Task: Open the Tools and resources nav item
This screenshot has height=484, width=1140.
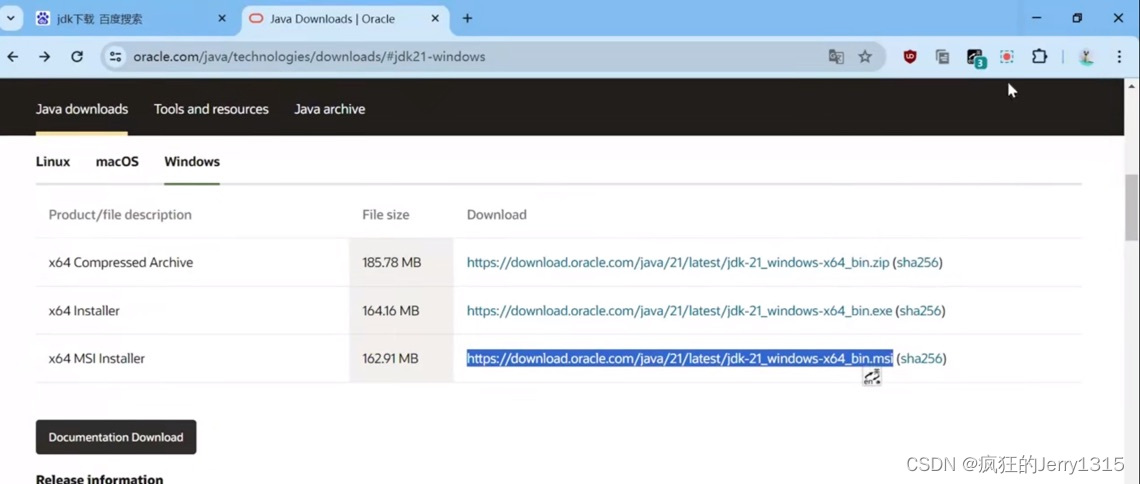Action: [211, 109]
